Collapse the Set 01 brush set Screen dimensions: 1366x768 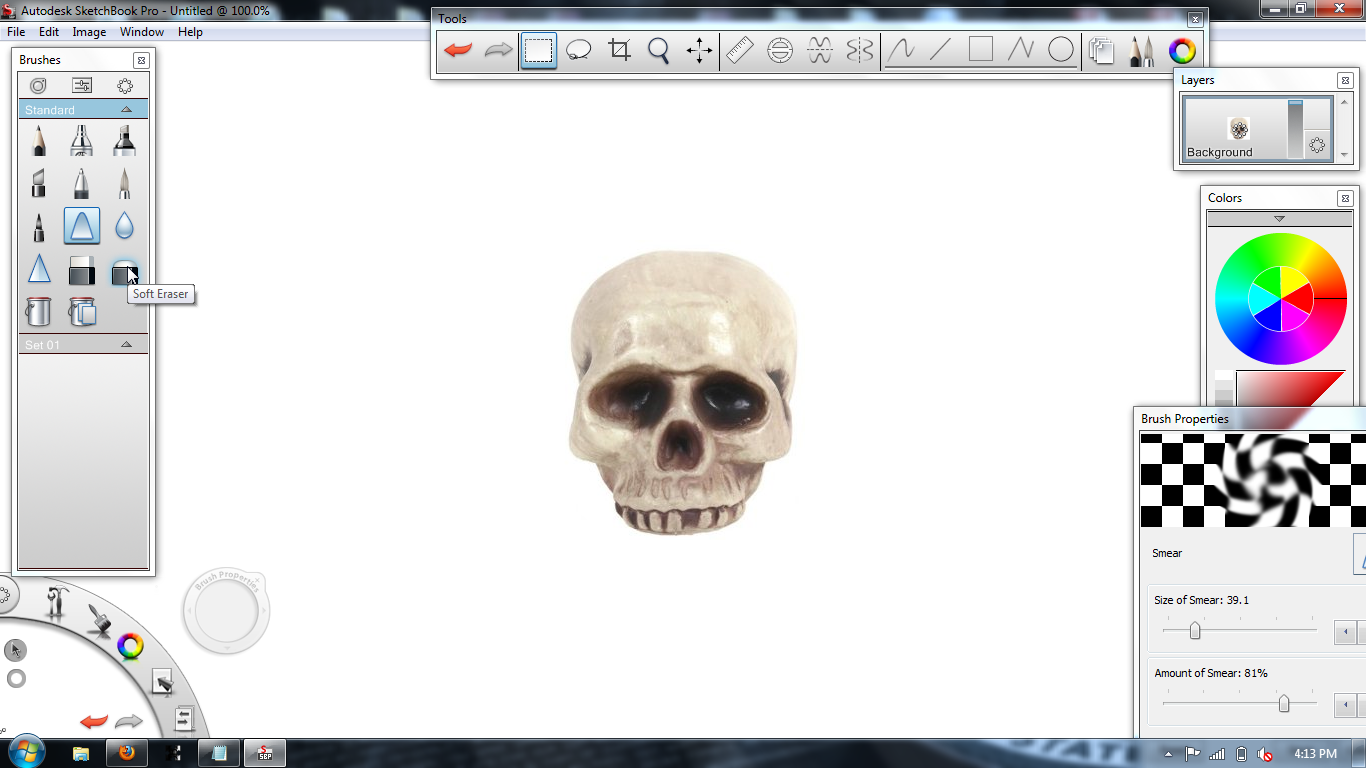tap(126, 344)
